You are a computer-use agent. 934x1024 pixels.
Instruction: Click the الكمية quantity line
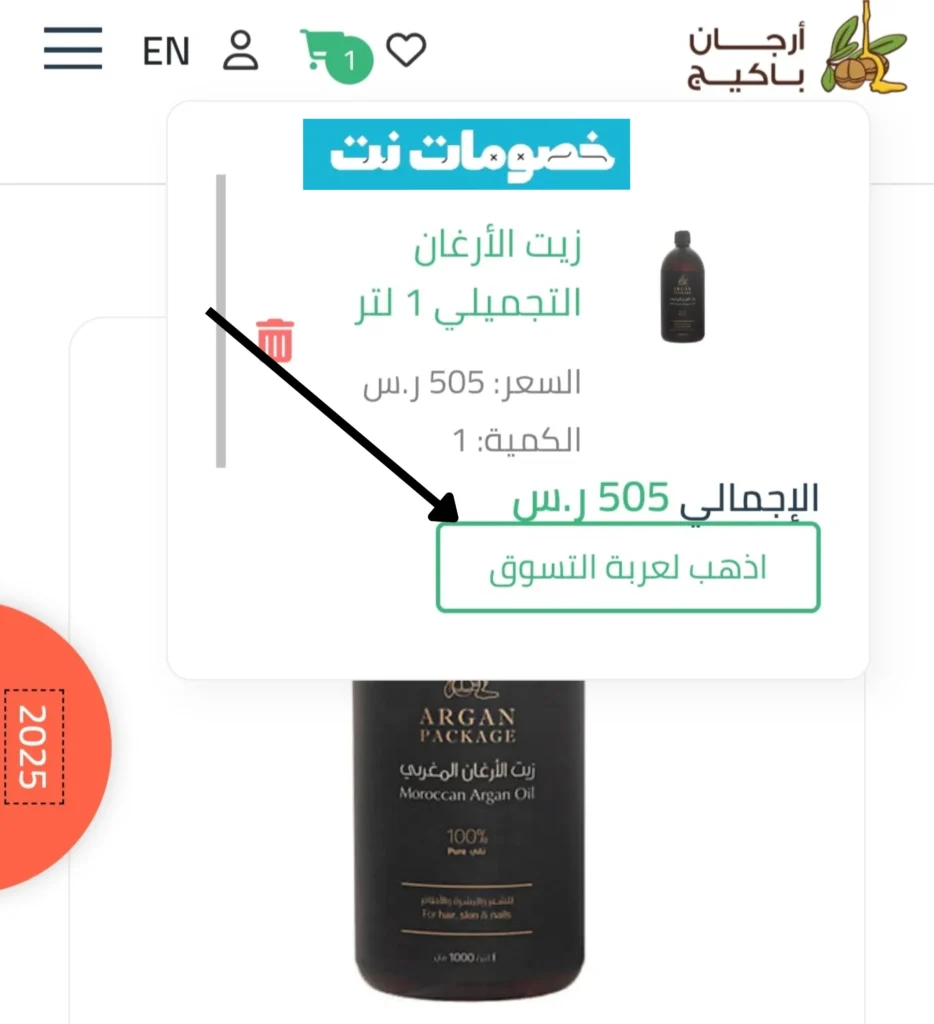tap(517, 441)
